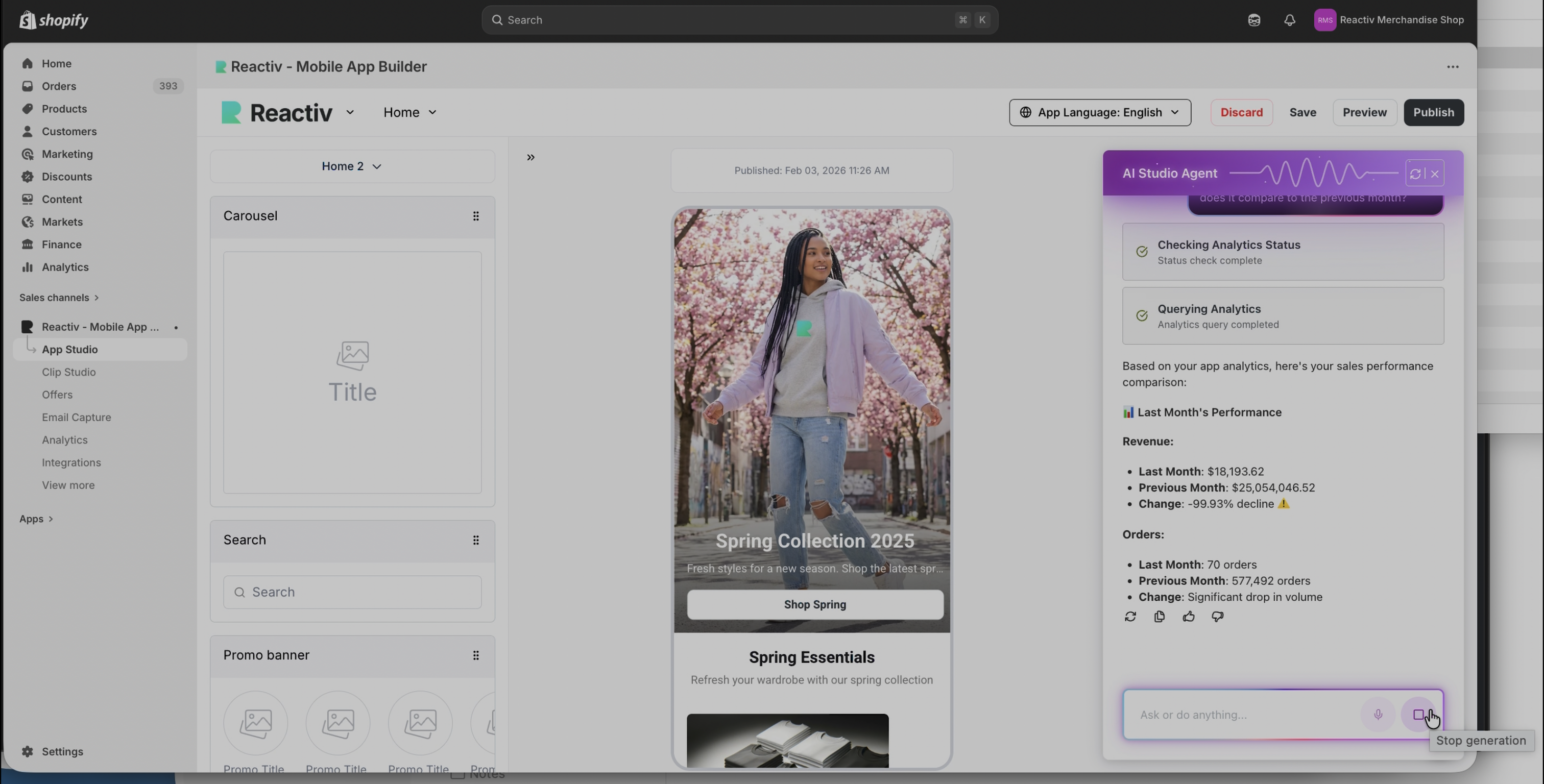Open Integrations
The image size is (1544, 784).
(x=71, y=463)
